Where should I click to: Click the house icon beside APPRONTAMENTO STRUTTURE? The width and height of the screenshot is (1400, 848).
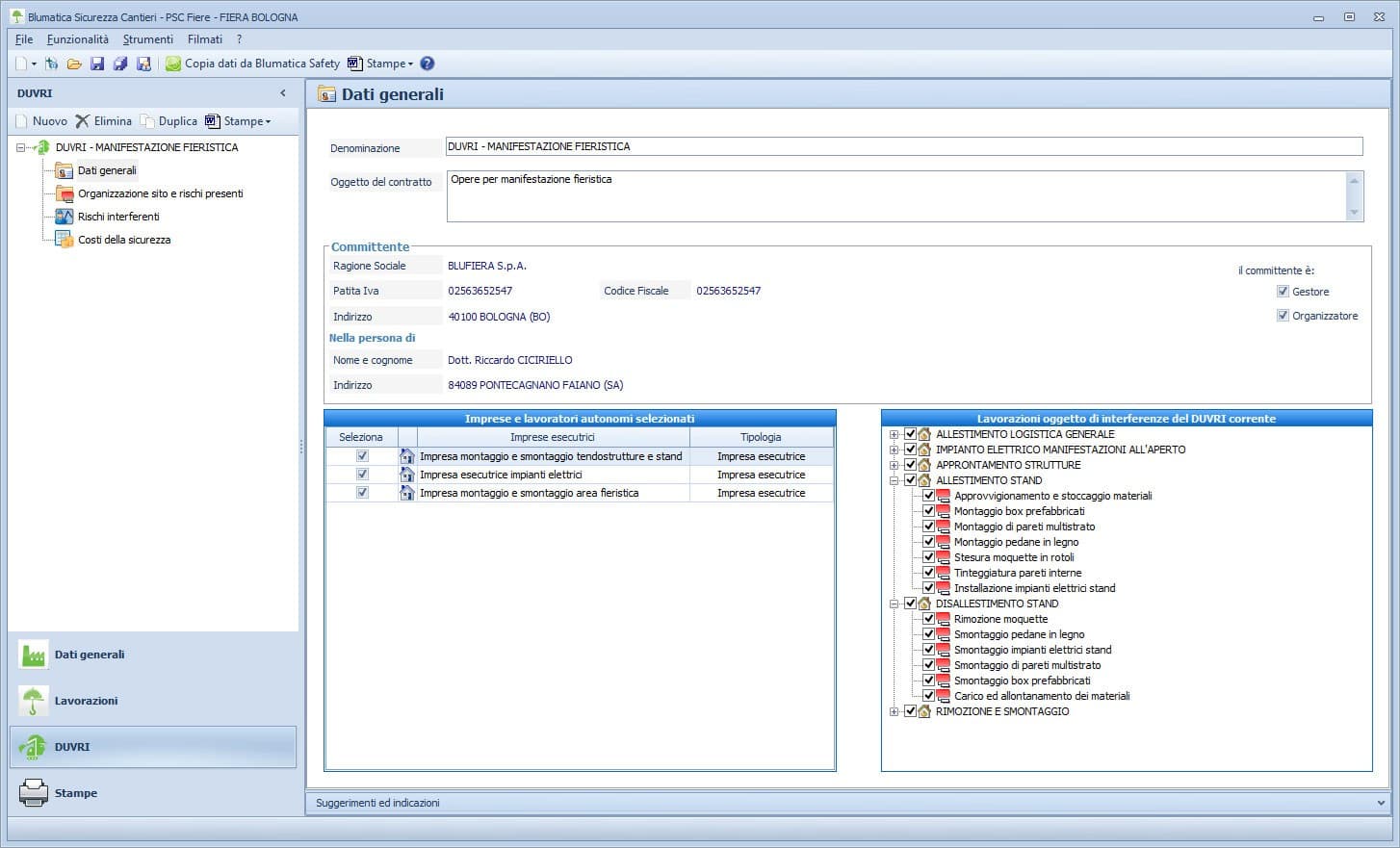(924, 465)
